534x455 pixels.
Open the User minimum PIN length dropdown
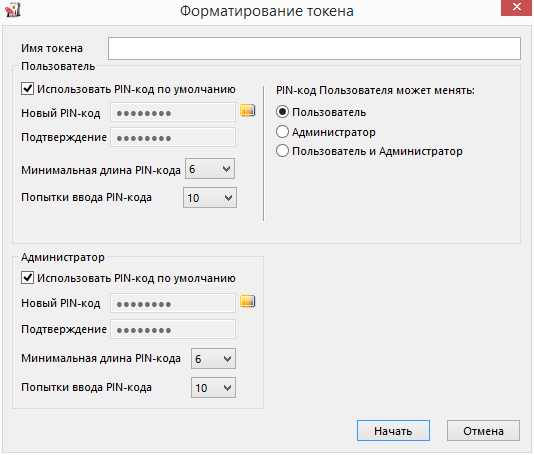[x=210, y=169]
